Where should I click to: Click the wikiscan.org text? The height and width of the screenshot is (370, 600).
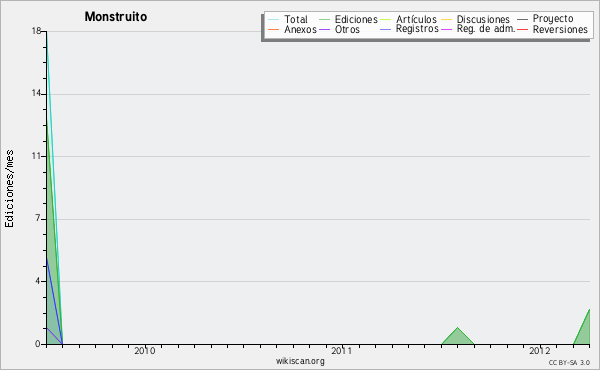coord(300,361)
